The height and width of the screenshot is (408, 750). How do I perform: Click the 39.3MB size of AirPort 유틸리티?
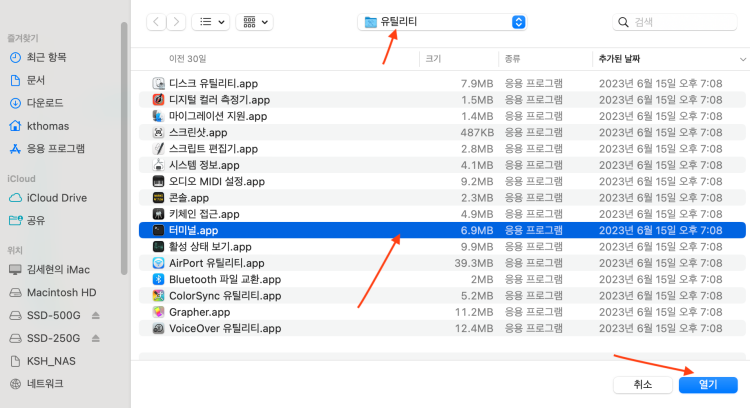pos(474,263)
